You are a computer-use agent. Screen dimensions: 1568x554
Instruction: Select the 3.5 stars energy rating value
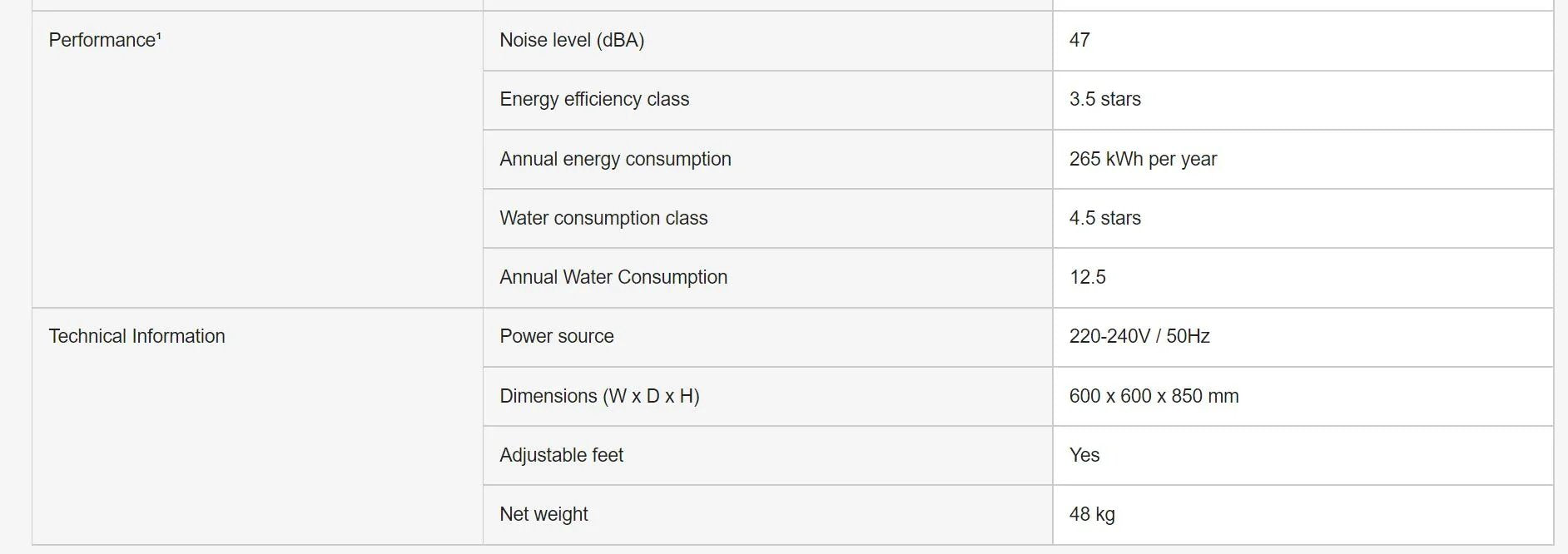1104,99
